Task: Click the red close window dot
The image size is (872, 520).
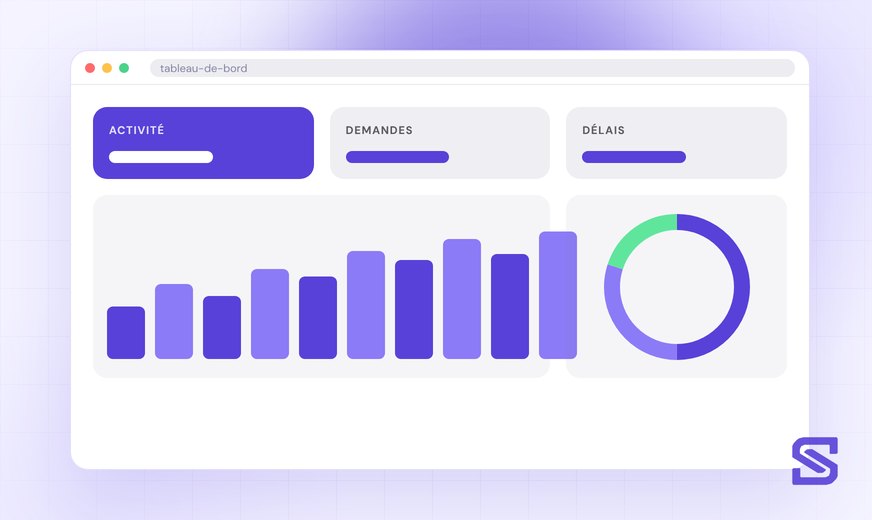Action: (x=90, y=68)
